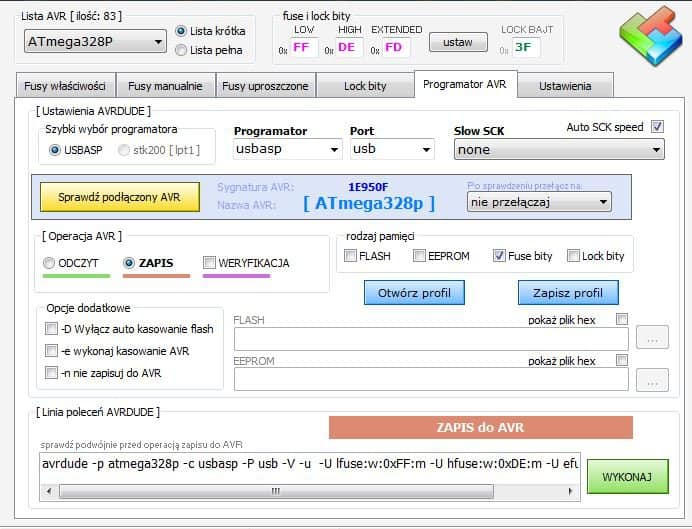
Task: Click the Otwórz profil button
Action: coord(414,293)
